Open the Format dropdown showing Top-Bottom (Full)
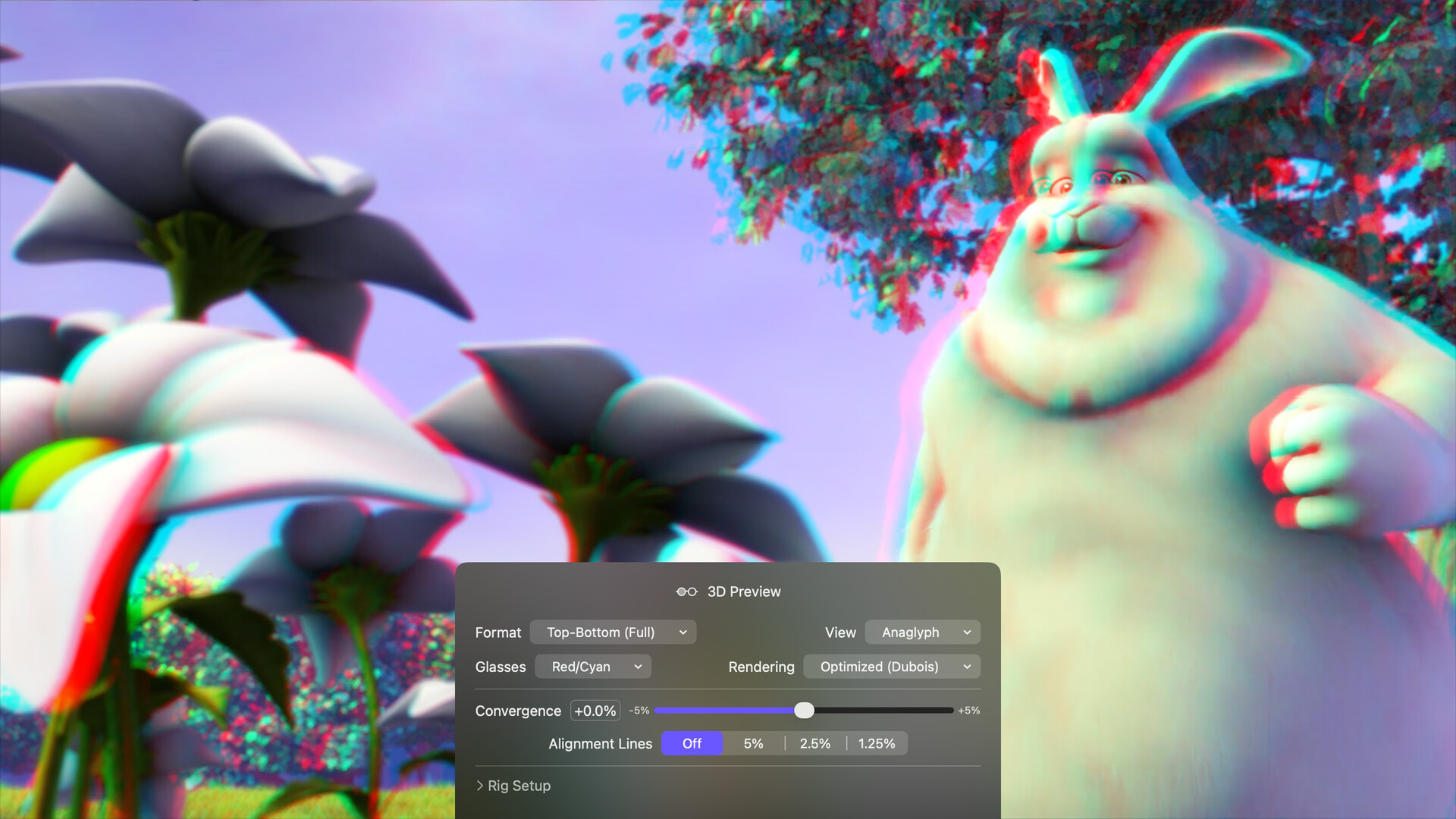 [x=613, y=632]
